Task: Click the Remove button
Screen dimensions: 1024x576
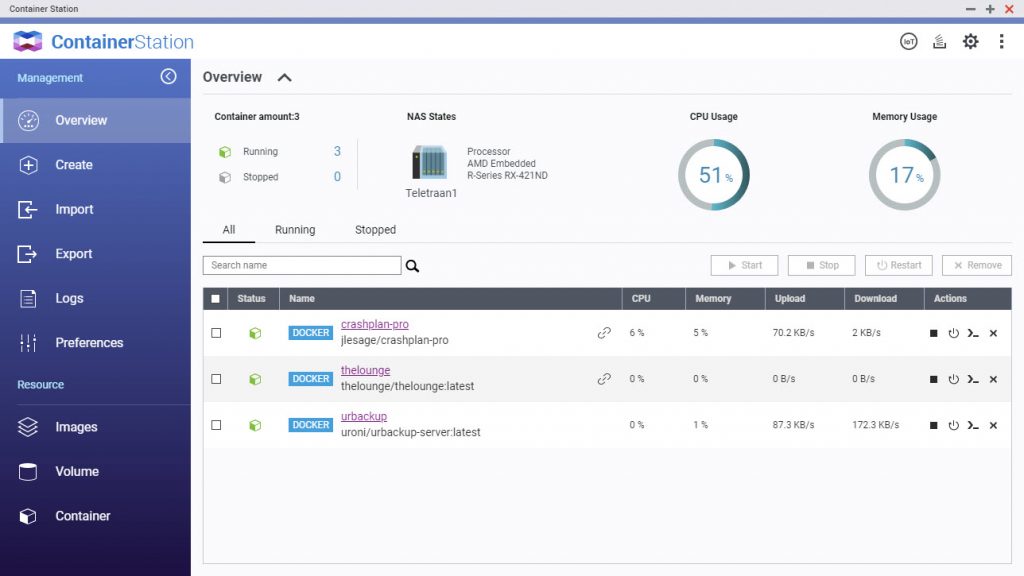Action: (977, 265)
